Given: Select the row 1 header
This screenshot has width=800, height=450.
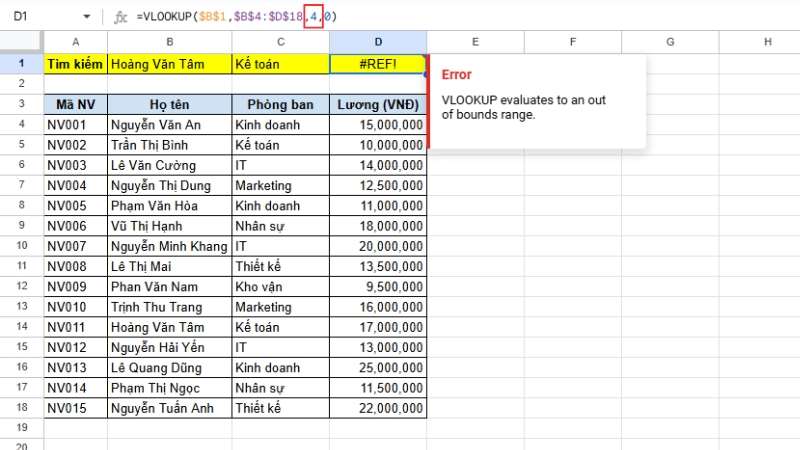Looking at the screenshot, I should click(x=21, y=63).
